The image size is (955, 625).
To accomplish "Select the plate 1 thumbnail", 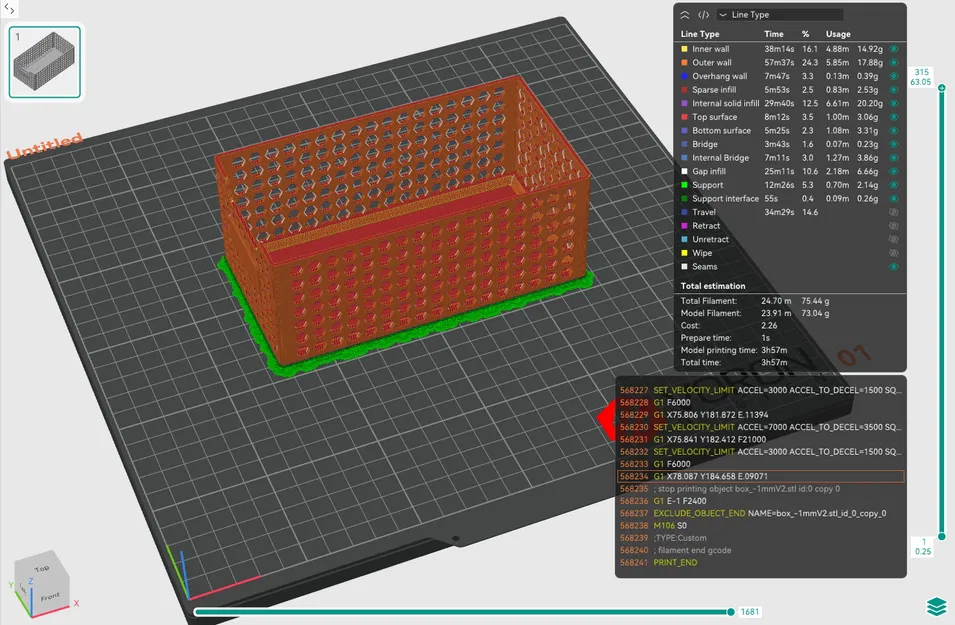I will pyautogui.click(x=44, y=63).
